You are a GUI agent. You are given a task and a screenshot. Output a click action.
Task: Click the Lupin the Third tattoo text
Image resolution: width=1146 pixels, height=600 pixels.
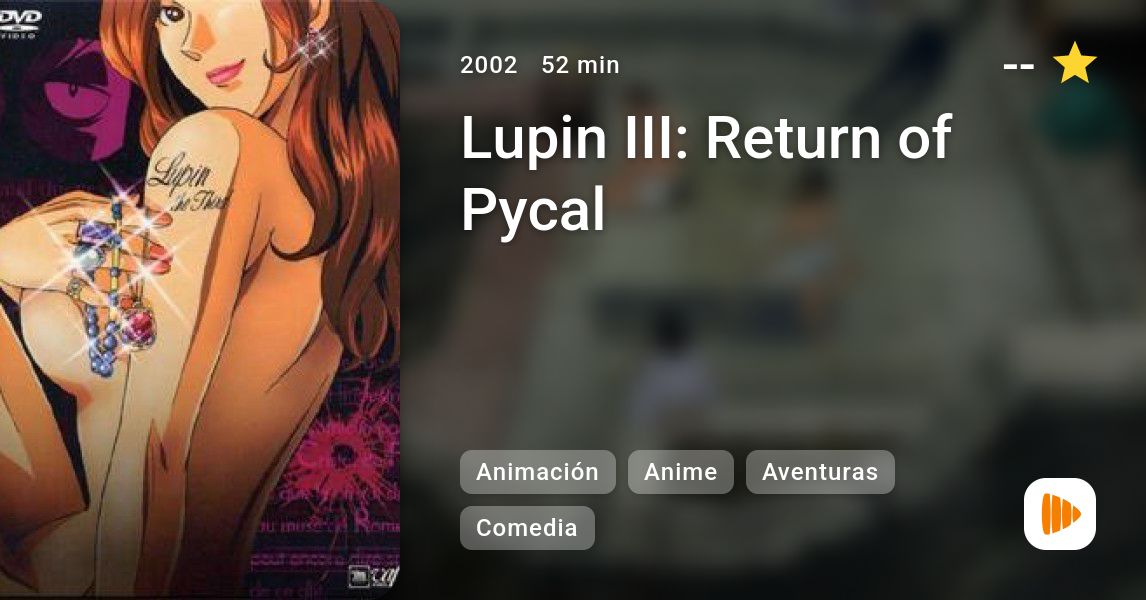click(188, 181)
